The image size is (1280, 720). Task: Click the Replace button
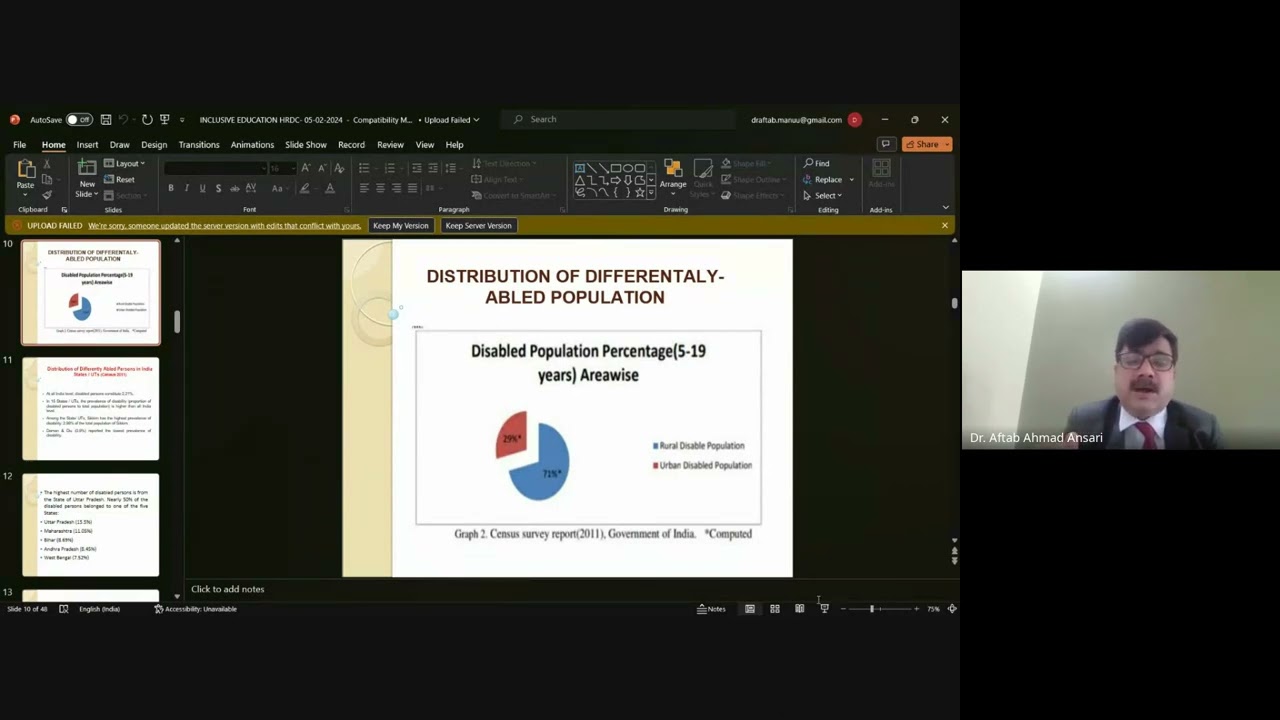point(823,179)
